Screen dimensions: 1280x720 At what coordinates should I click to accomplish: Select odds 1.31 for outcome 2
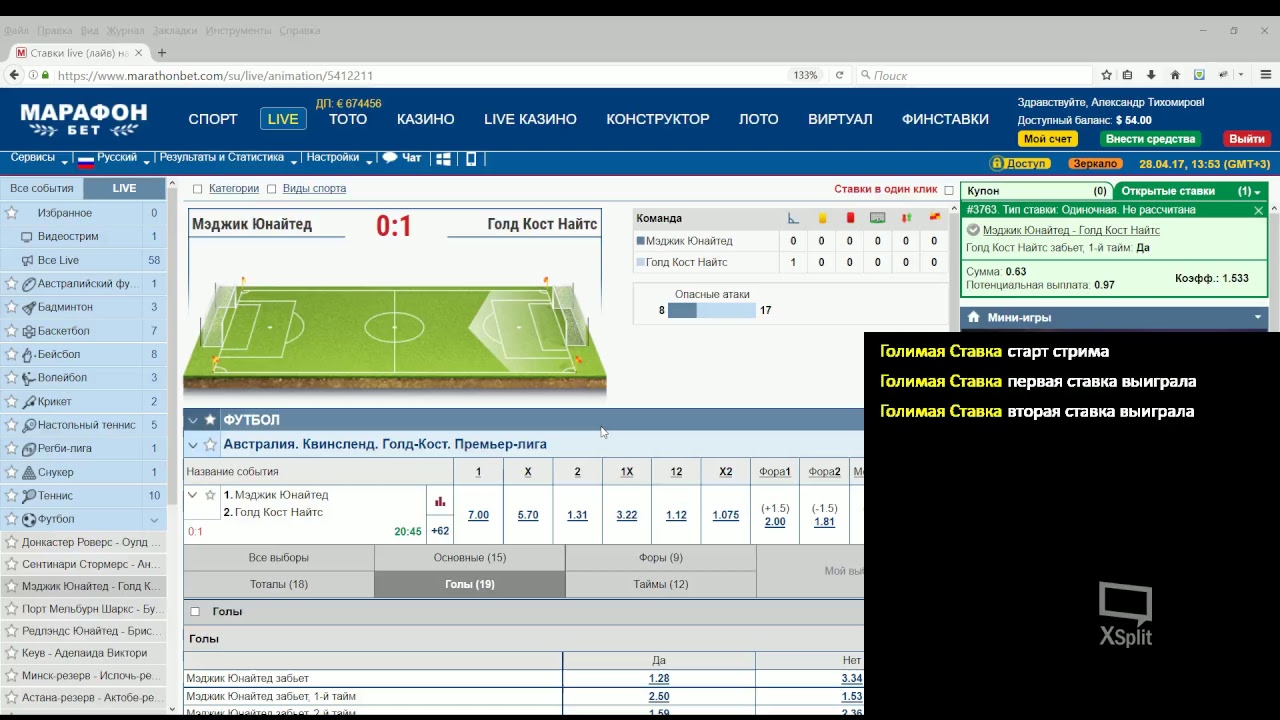[577, 515]
